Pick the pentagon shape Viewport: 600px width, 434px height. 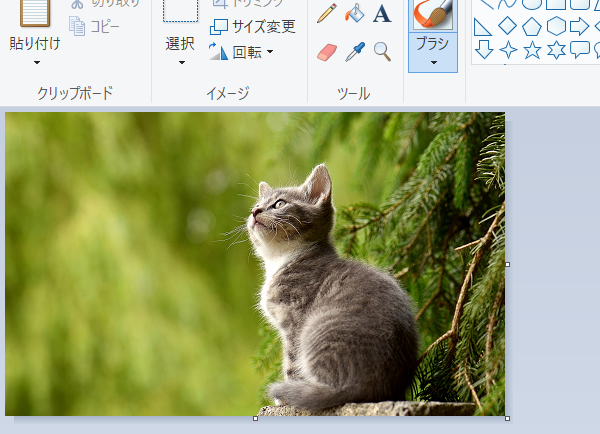(x=532, y=27)
